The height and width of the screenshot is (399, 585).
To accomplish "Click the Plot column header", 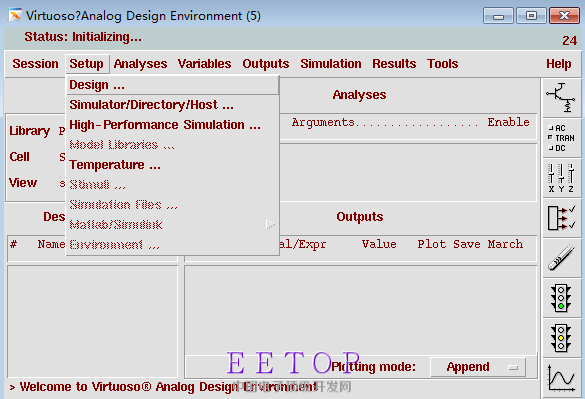I will 432,244.
